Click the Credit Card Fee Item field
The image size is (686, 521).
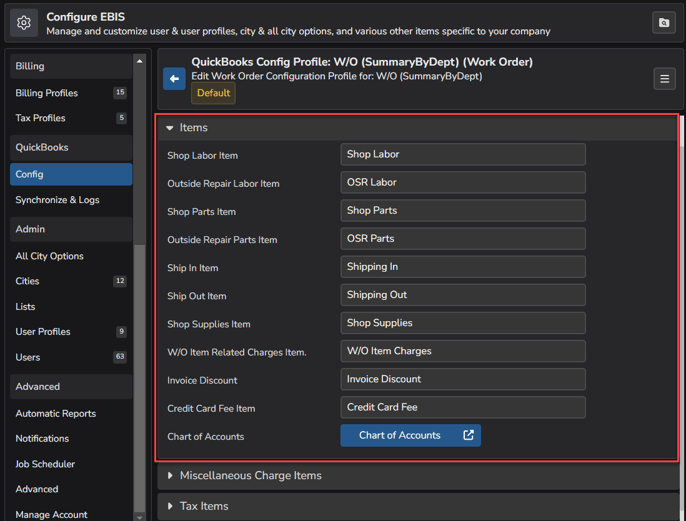[462, 408]
